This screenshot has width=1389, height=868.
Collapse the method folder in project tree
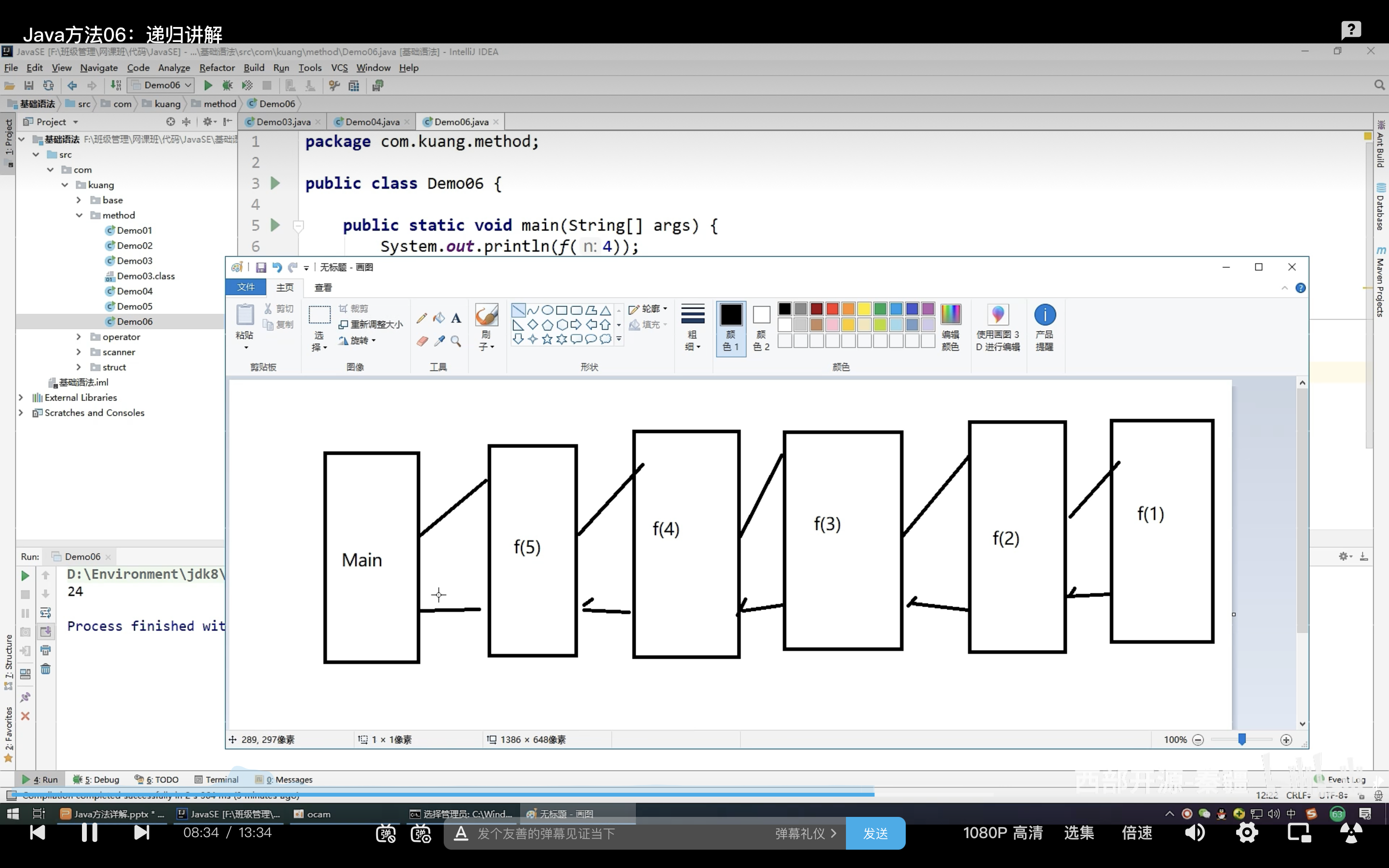(x=79, y=215)
